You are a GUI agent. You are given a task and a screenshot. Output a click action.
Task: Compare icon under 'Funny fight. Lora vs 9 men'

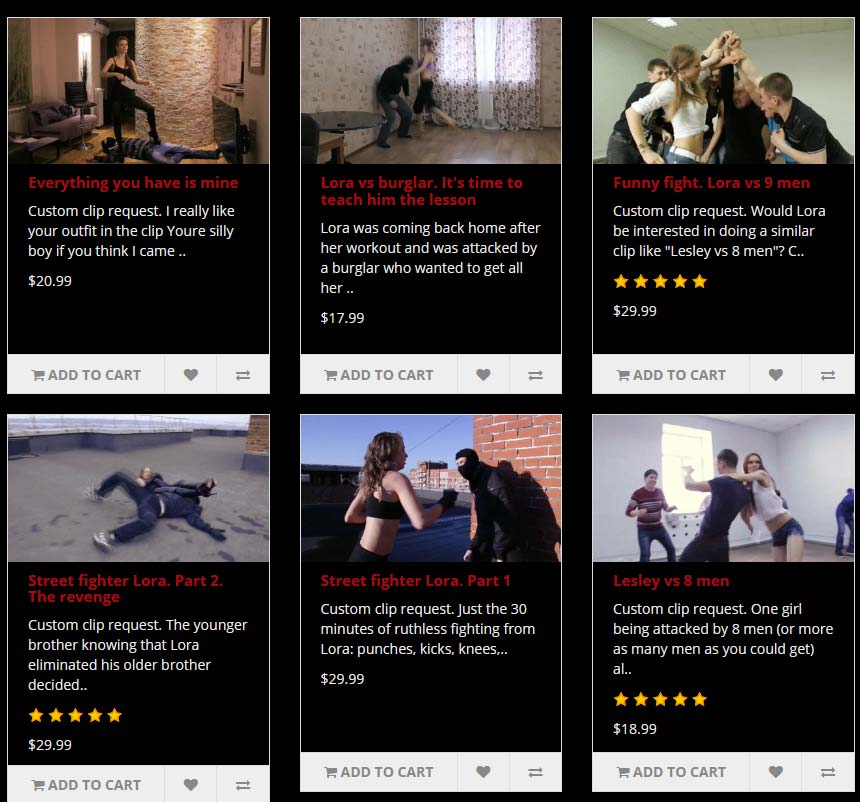[828, 375]
